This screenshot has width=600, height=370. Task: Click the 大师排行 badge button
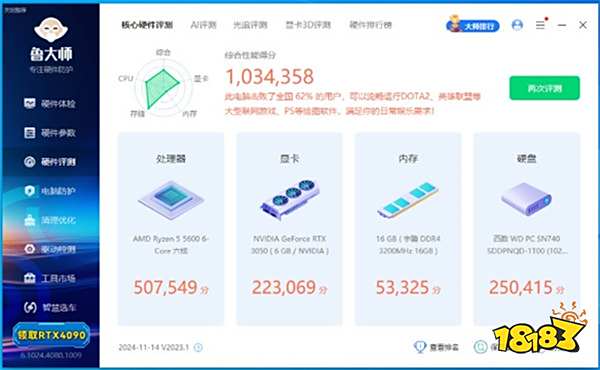click(x=473, y=25)
